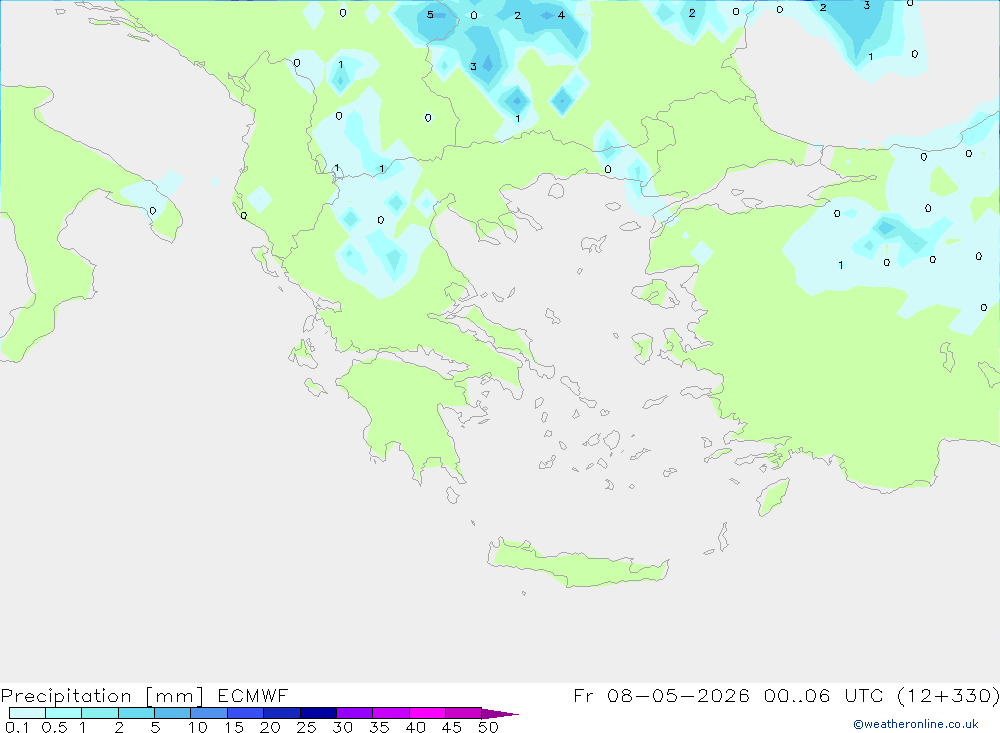1000x733 pixels.
Task: Click the 'ECMWF' model label
Action: coord(253,695)
